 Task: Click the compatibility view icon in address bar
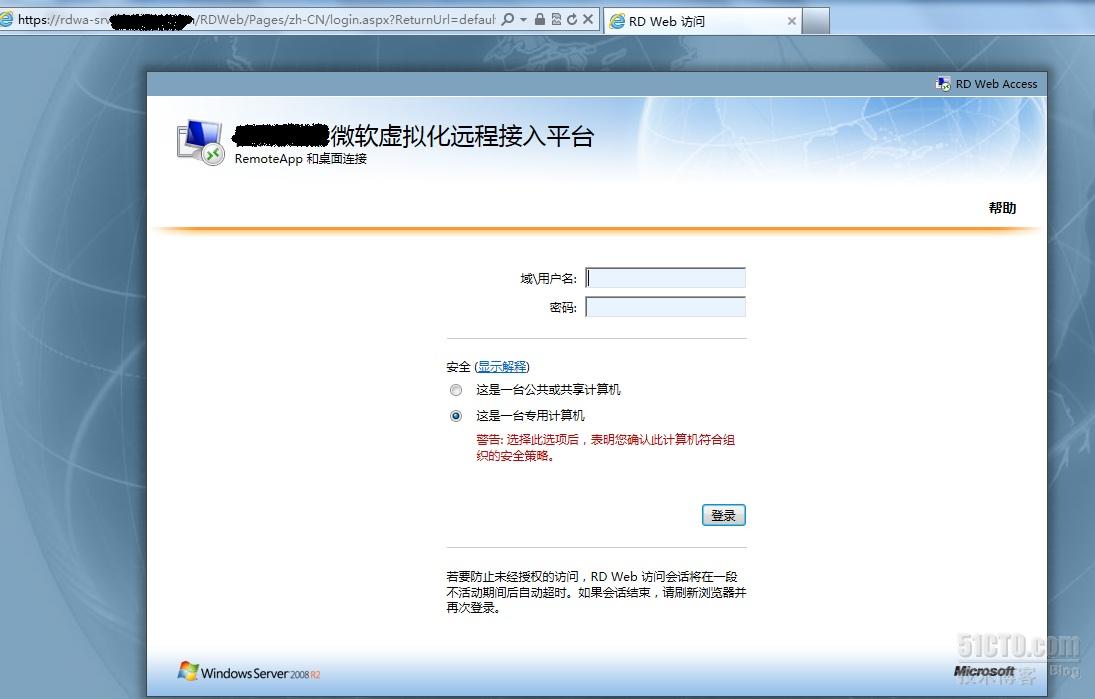tap(556, 20)
